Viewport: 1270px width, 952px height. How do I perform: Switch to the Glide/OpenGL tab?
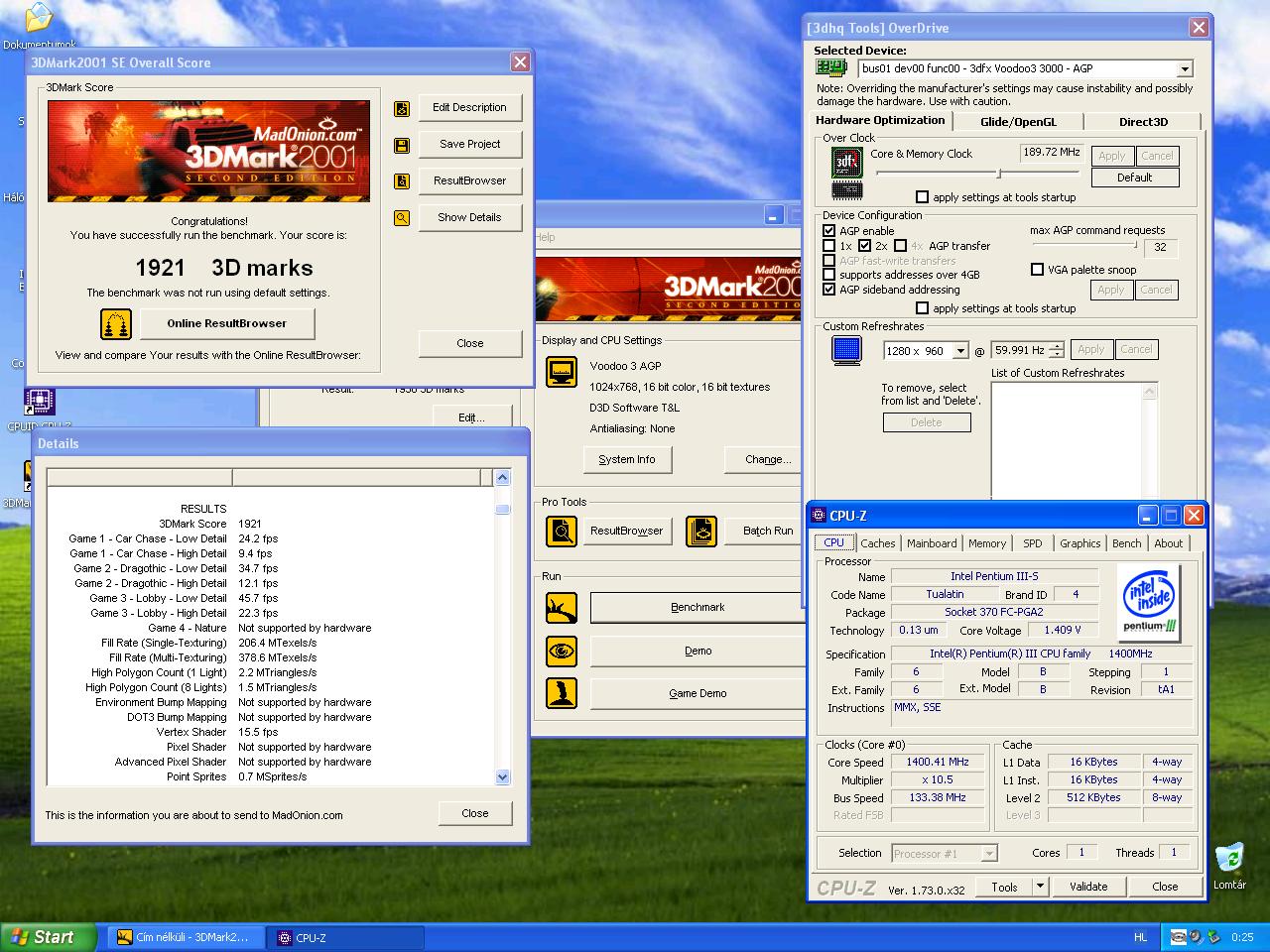tap(1018, 122)
